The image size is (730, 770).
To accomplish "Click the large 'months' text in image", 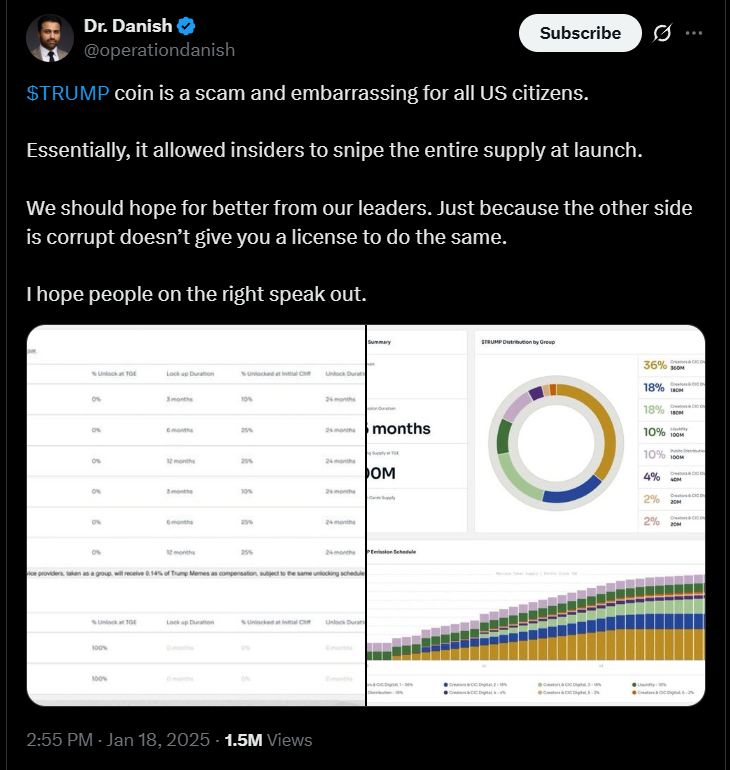I will click(x=401, y=429).
